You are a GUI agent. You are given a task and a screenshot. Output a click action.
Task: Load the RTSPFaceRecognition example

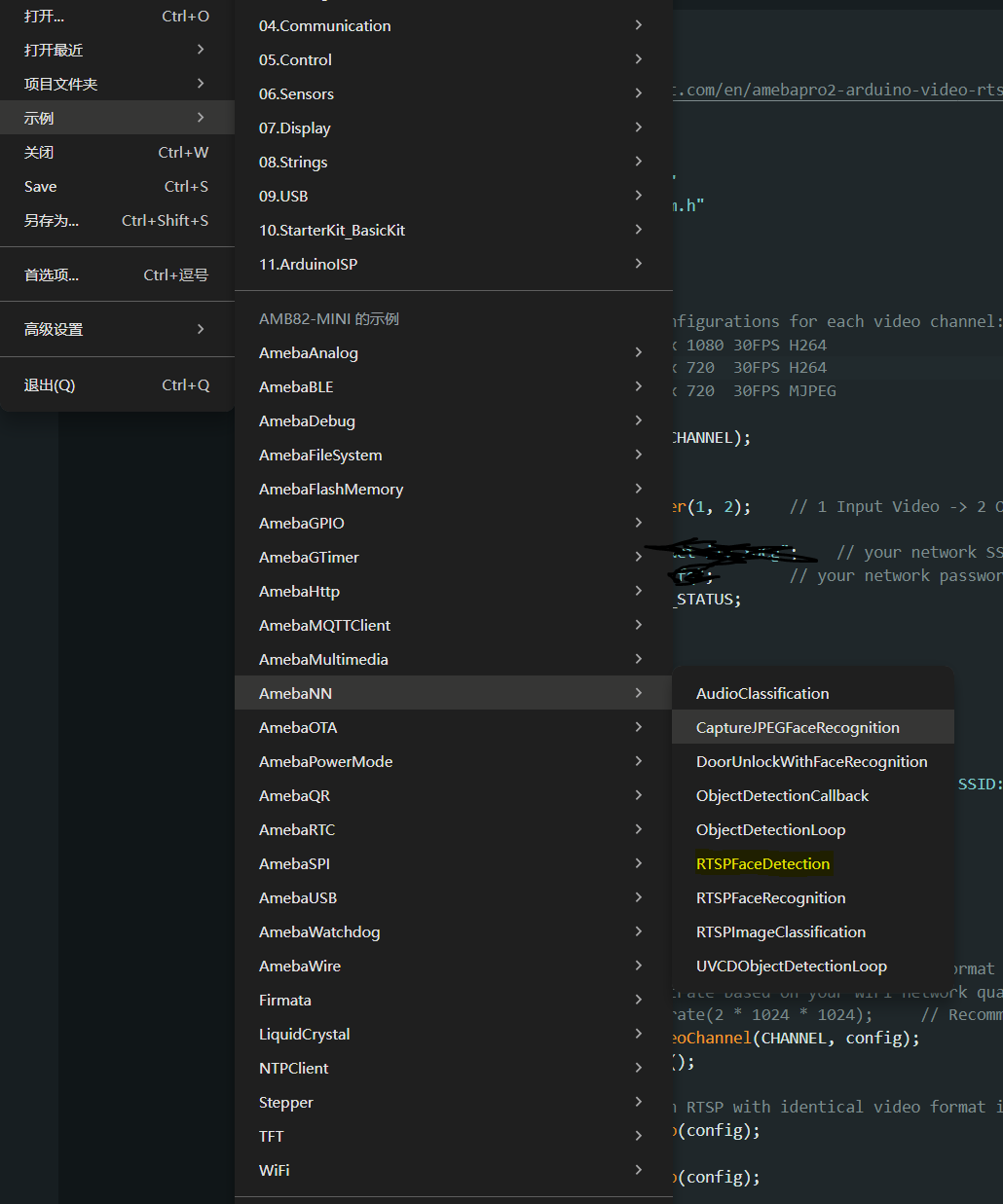tap(813, 897)
